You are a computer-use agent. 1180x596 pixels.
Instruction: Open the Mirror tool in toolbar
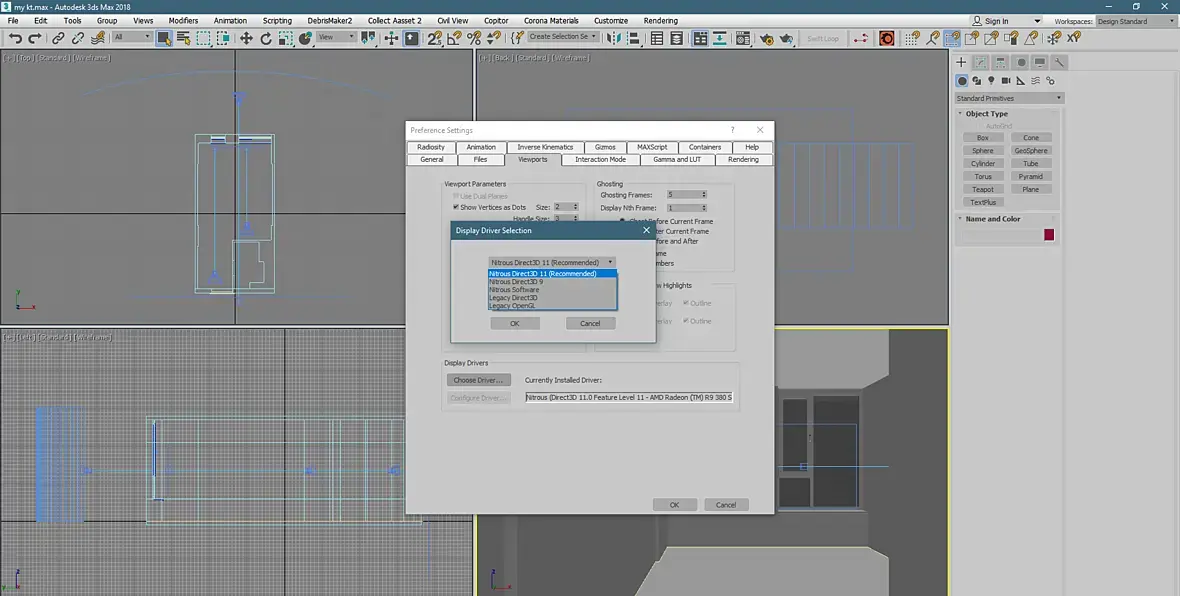click(x=614, y=38)
